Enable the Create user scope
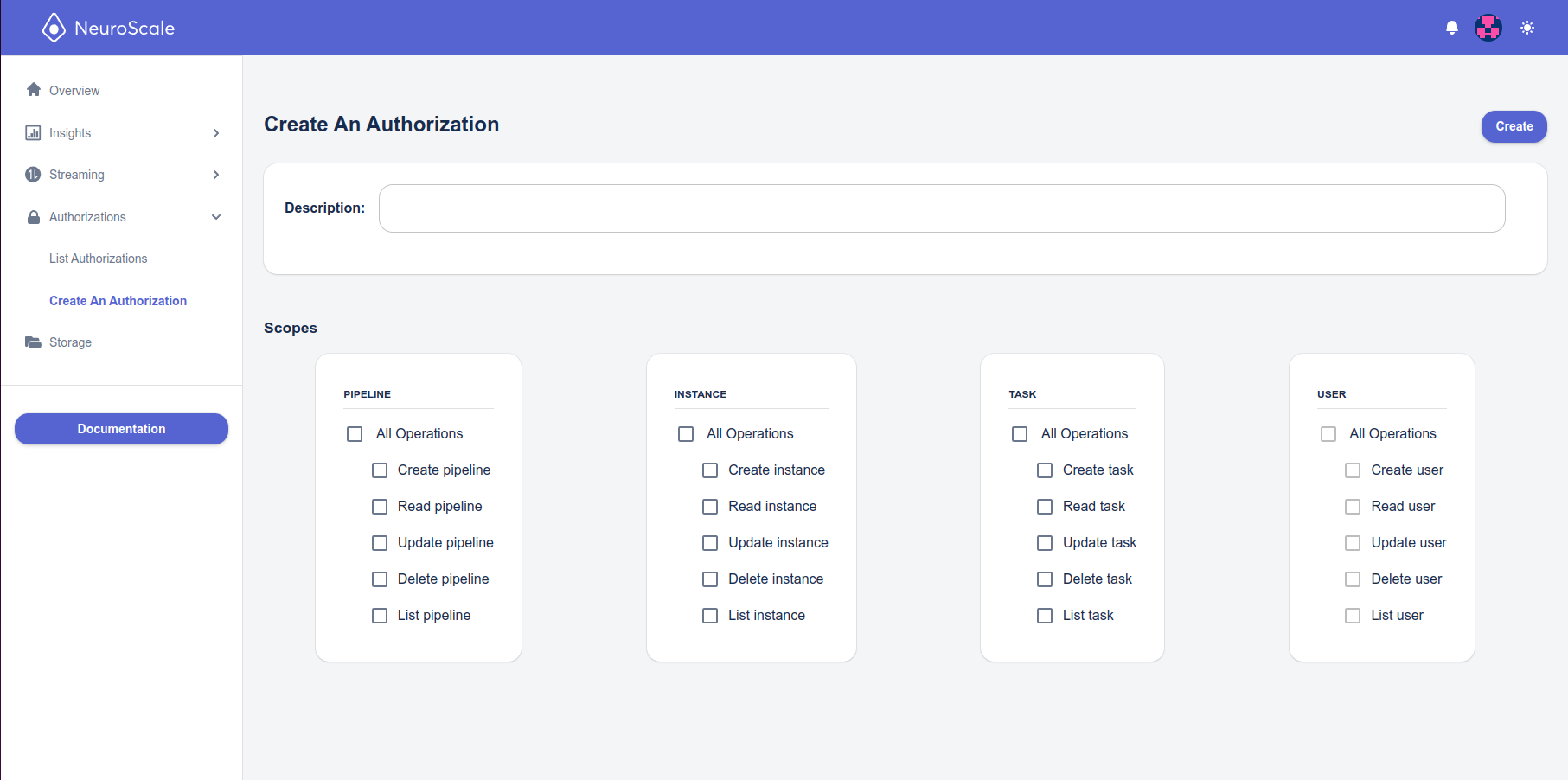The height and width of the screenshot is (780, 1568). (1353, 470)
